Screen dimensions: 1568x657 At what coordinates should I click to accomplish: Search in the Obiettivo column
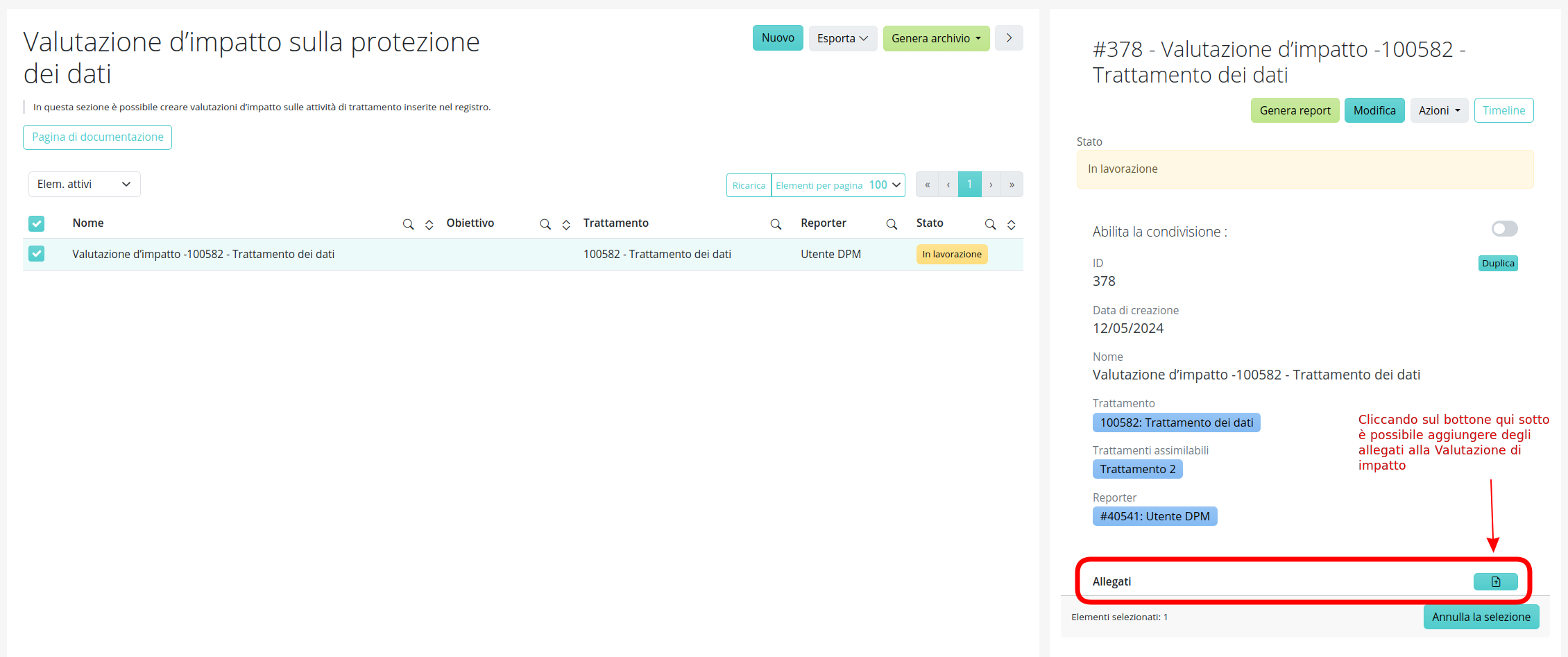pos(545,224)
